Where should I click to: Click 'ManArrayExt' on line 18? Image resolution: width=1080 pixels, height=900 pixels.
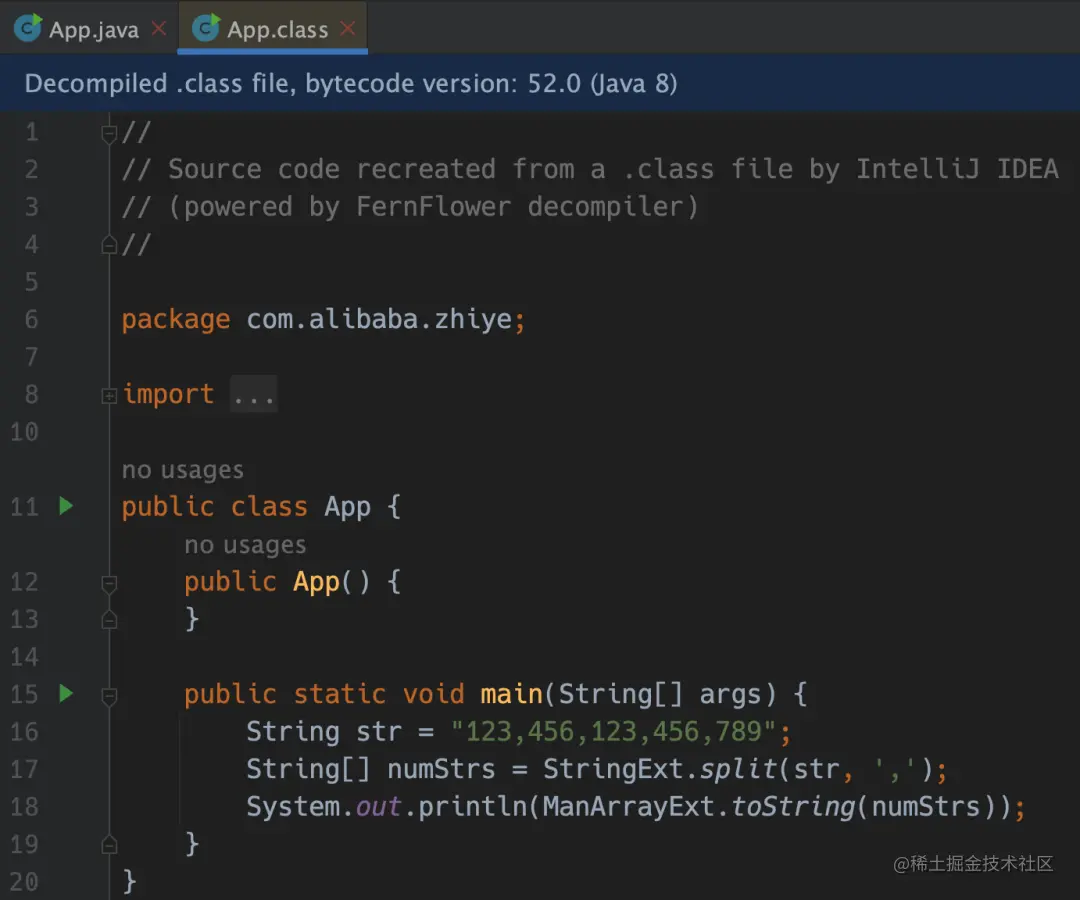pos(628,806)
